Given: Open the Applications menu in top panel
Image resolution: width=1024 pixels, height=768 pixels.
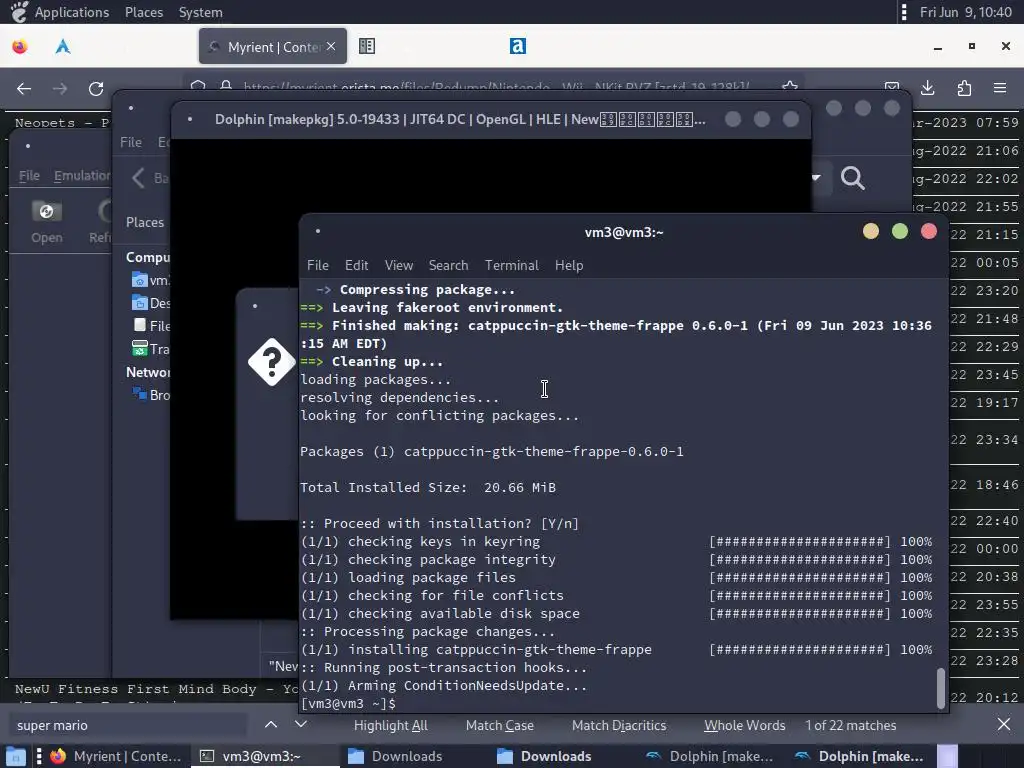Looking at the screenshot, I should 72,12.
